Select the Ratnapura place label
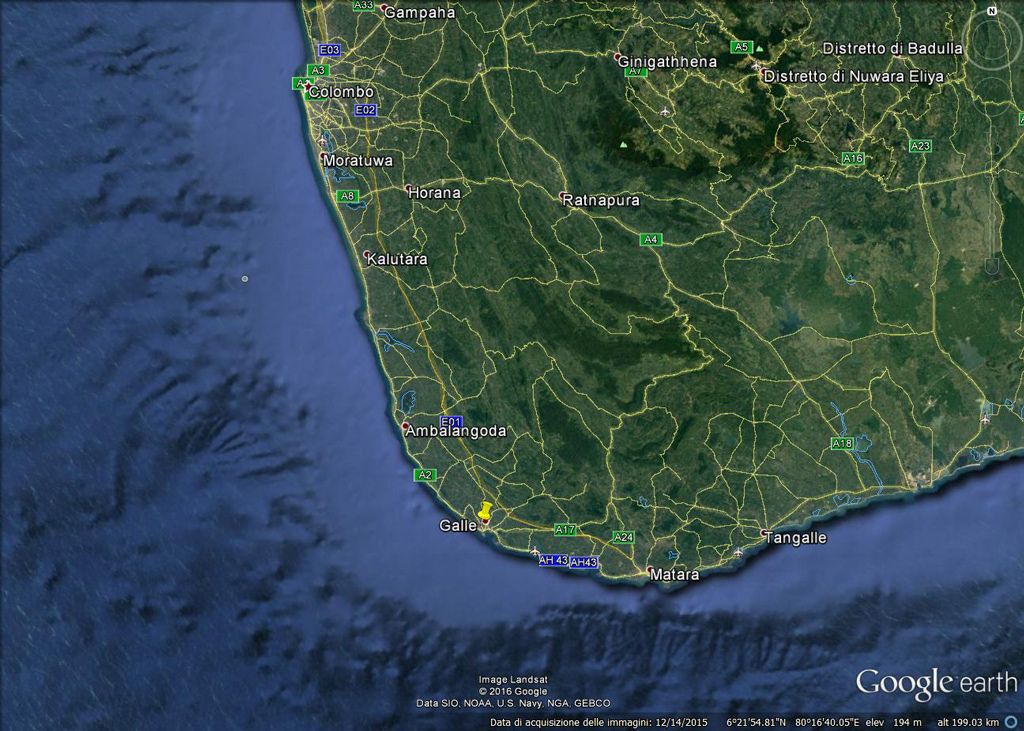 click(x=601, y=200)
